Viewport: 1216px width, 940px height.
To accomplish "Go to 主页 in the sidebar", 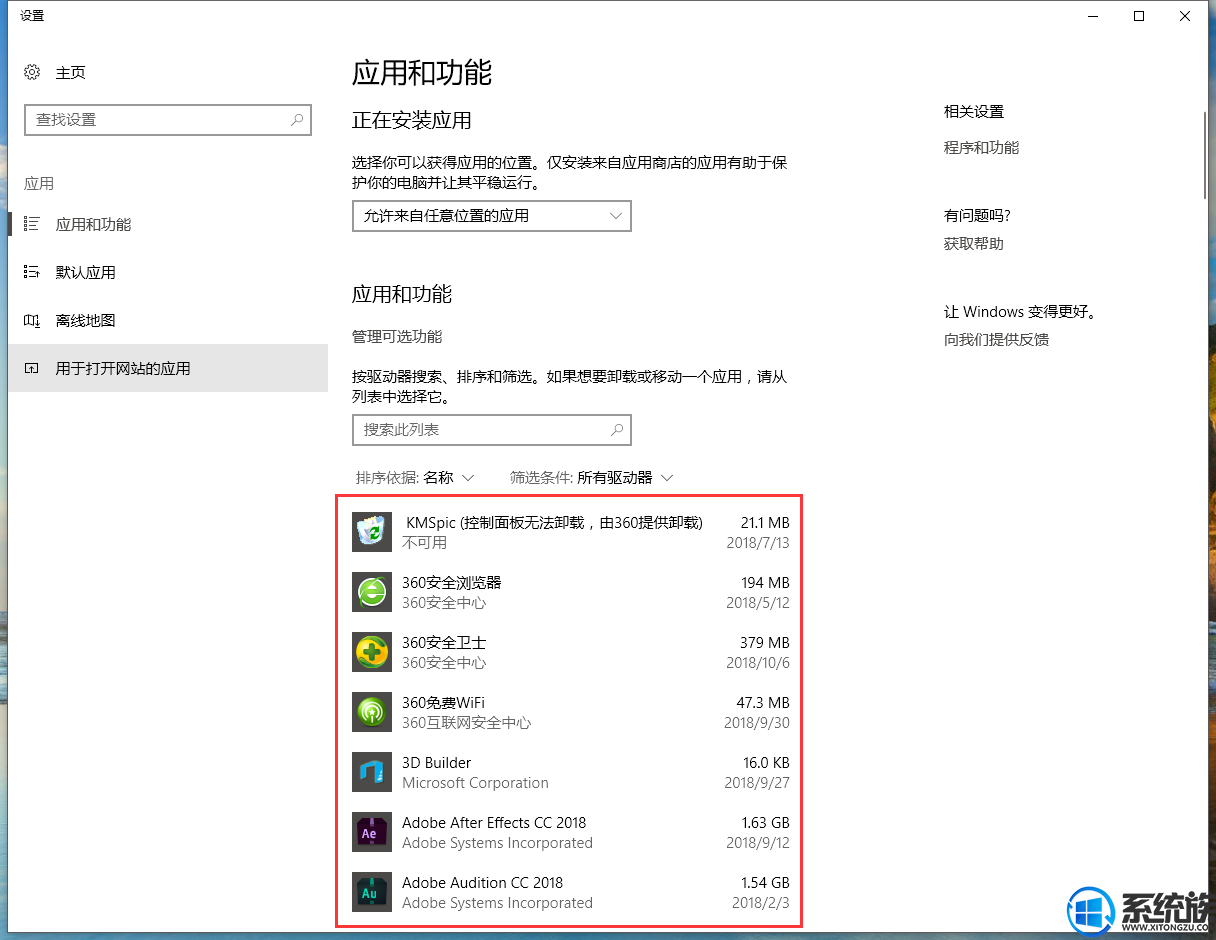I will (x=71, y=72).
